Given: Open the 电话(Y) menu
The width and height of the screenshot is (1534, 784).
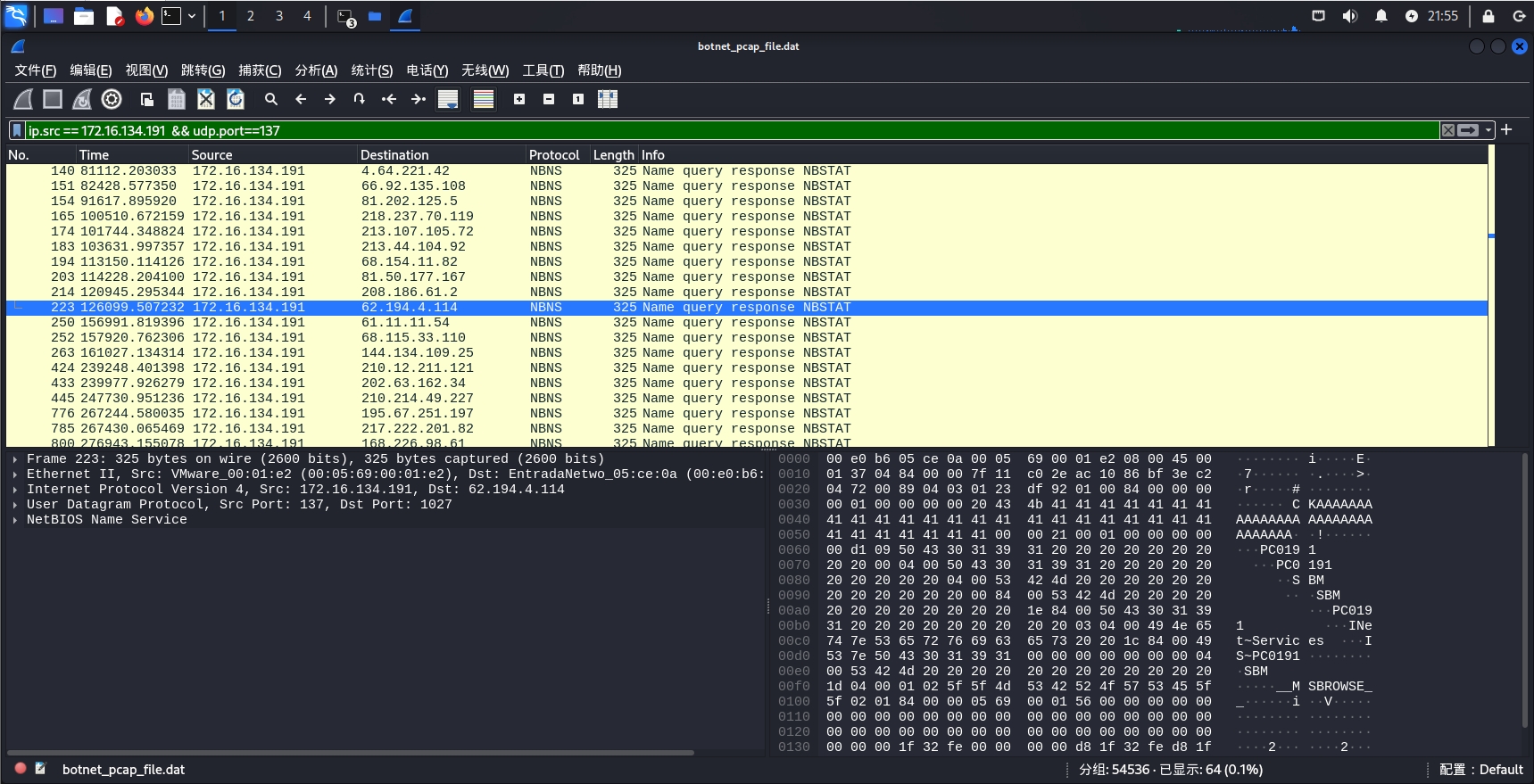Looking at the screenshot, I should tap(427, 70).
